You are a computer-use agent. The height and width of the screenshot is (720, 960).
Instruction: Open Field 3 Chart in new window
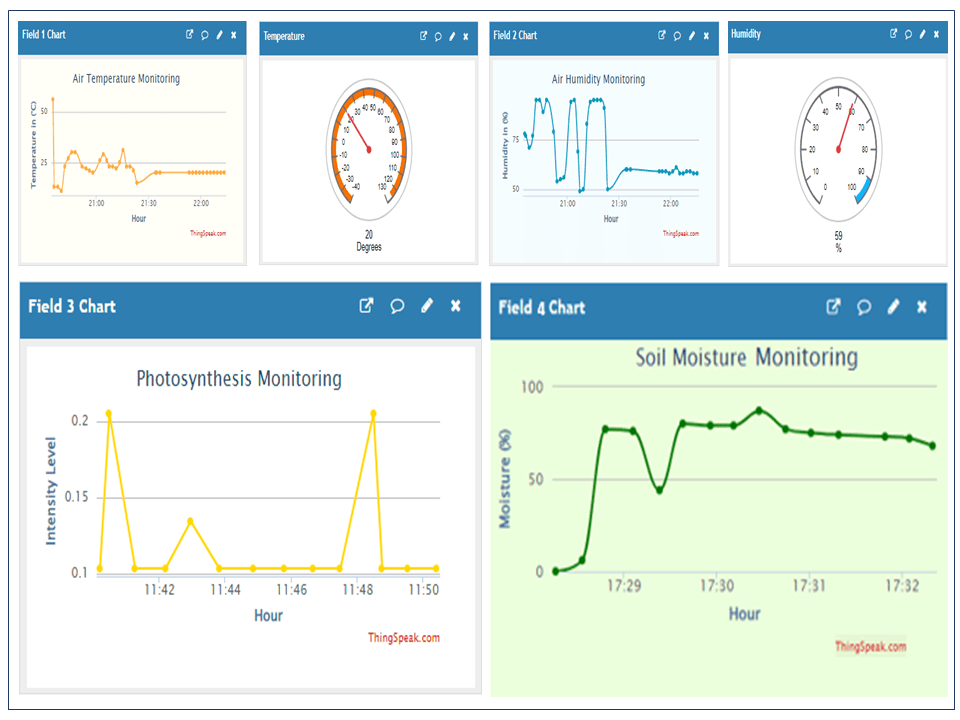tap(366, 306)
